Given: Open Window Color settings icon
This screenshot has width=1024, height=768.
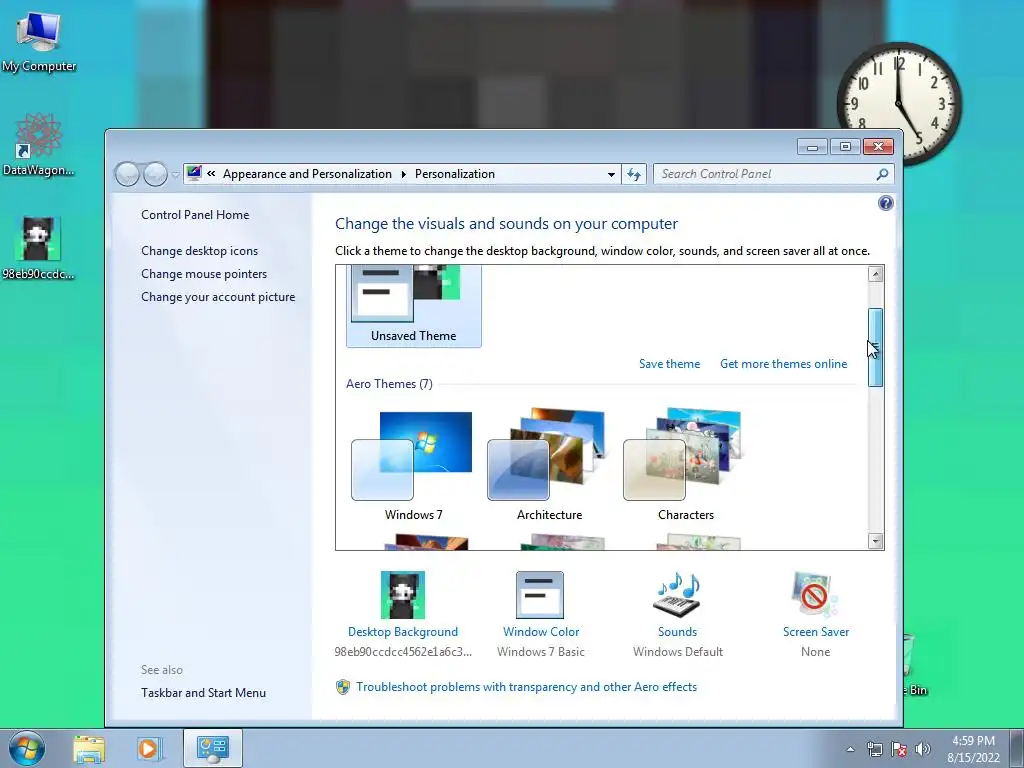Looking at the screenshot, I should click(540, 595).
